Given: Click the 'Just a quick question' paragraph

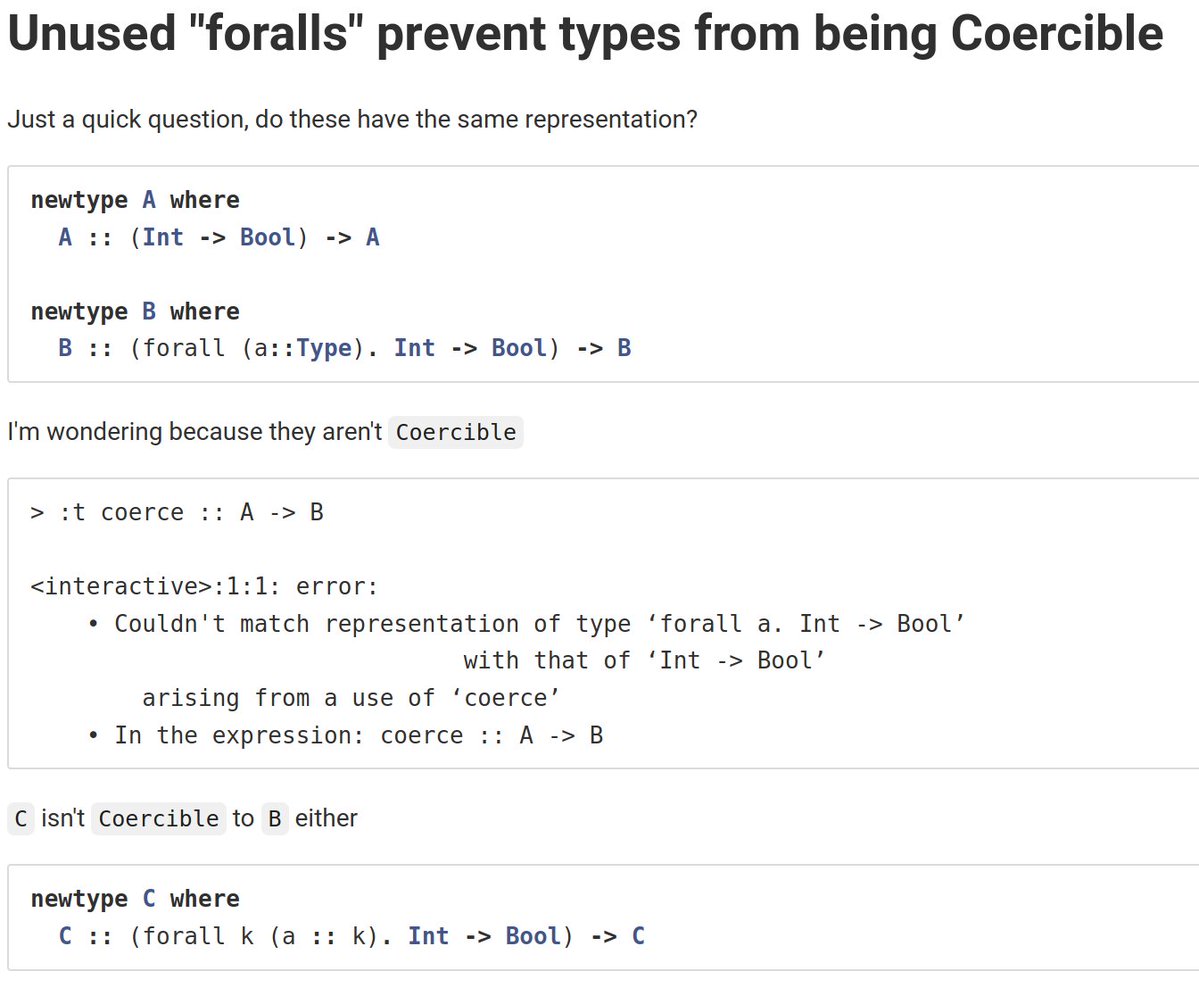Looking at the screenshot, I should [353, 119].
